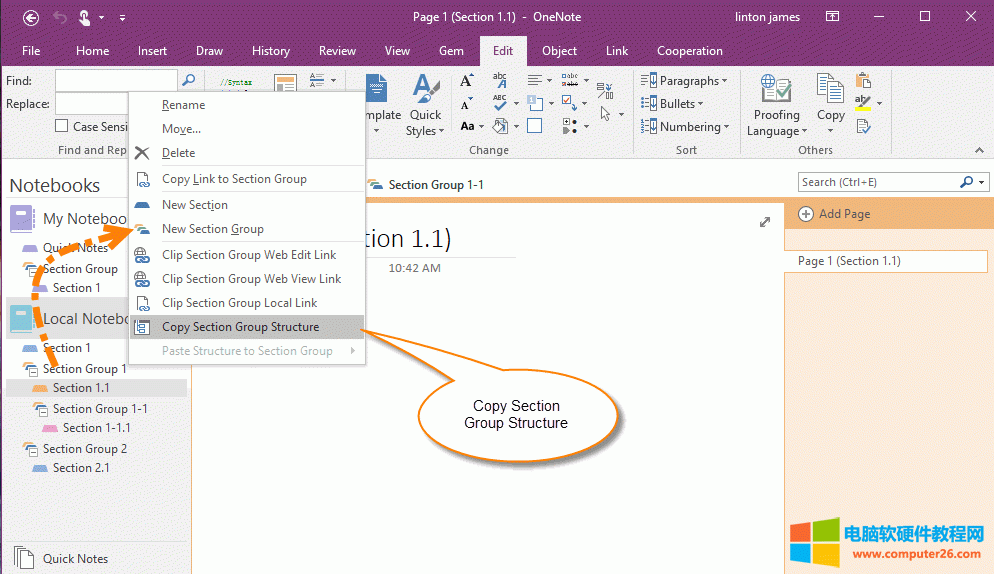Click the Quick Notes icon at bottom
The width and height of the screenshot is (994, 574).
pos(25,558)
